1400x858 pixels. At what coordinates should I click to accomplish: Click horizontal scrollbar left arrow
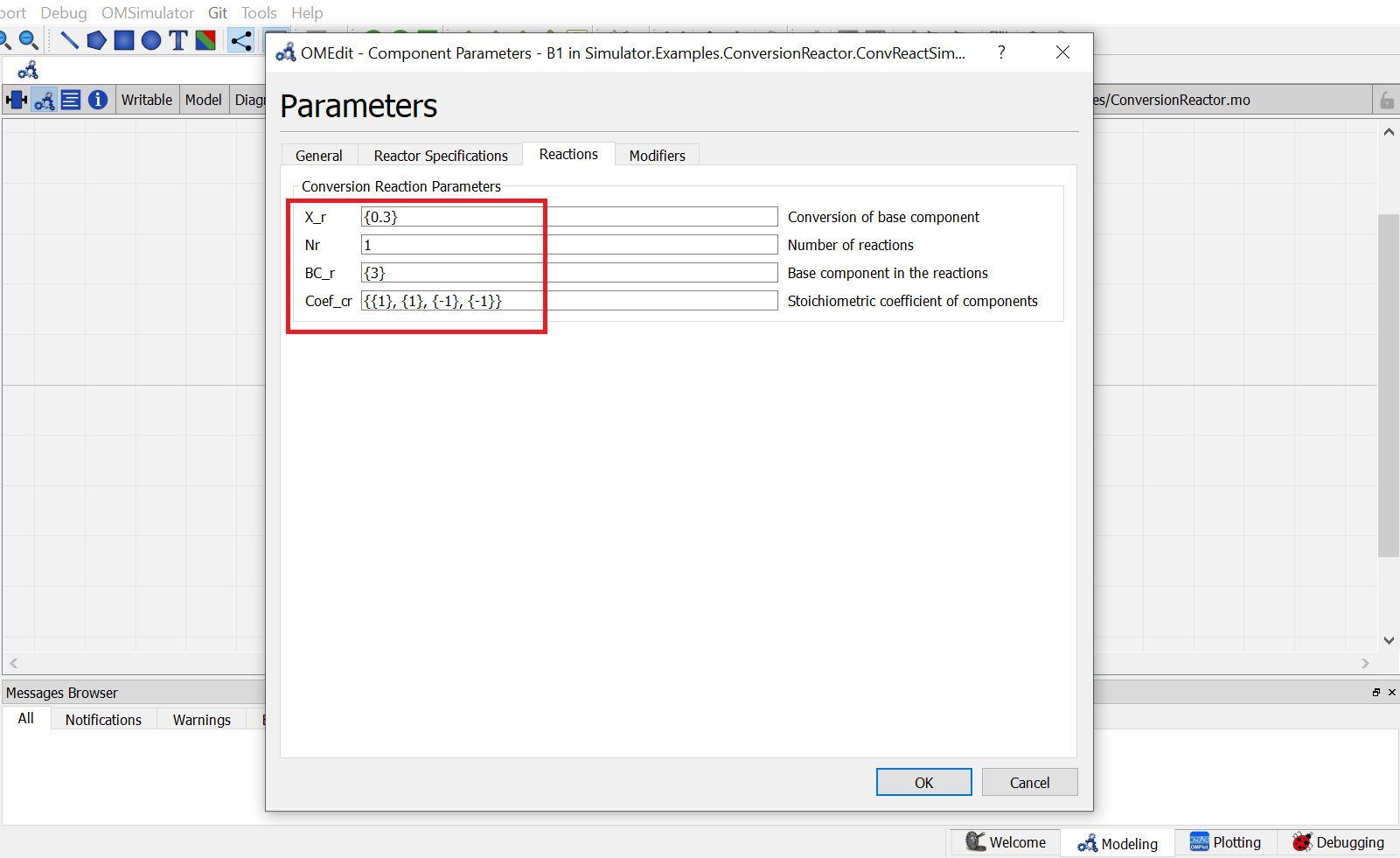(x=13, y=664)
